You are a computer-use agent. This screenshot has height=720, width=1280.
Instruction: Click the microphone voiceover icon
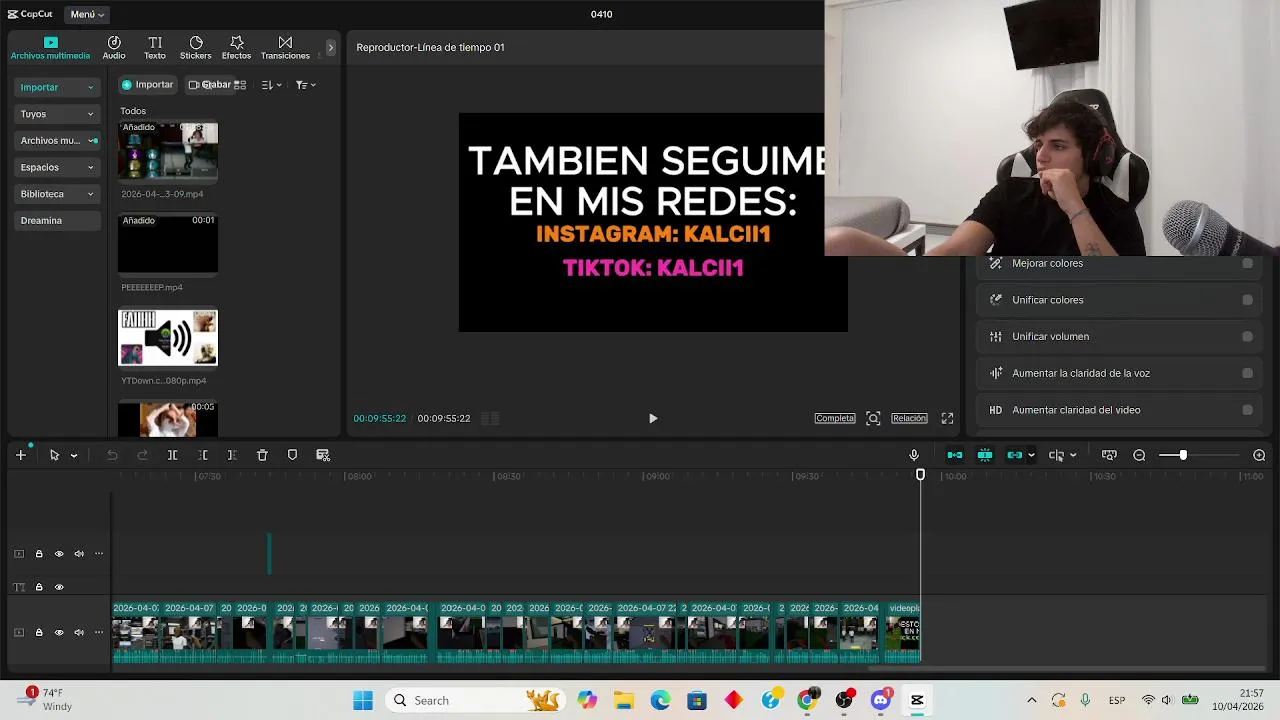914,455
